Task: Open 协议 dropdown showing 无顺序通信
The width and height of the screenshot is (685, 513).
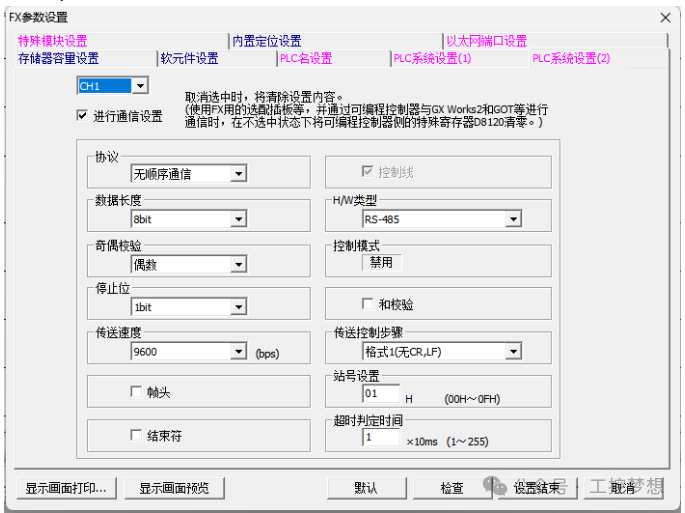Action: (239, 173)
